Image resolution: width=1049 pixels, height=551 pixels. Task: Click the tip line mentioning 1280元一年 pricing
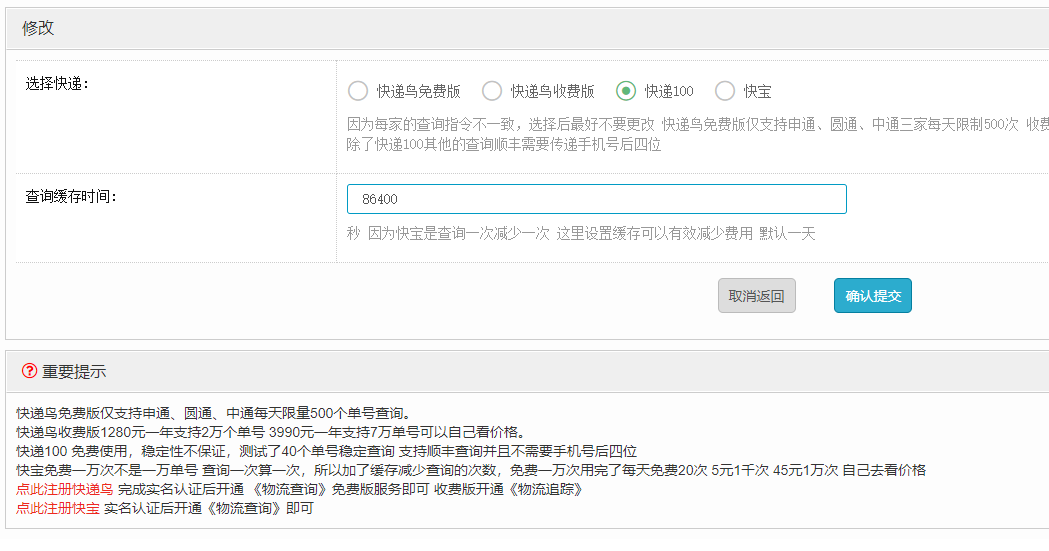pyautogui.click(x=270, y=432)
